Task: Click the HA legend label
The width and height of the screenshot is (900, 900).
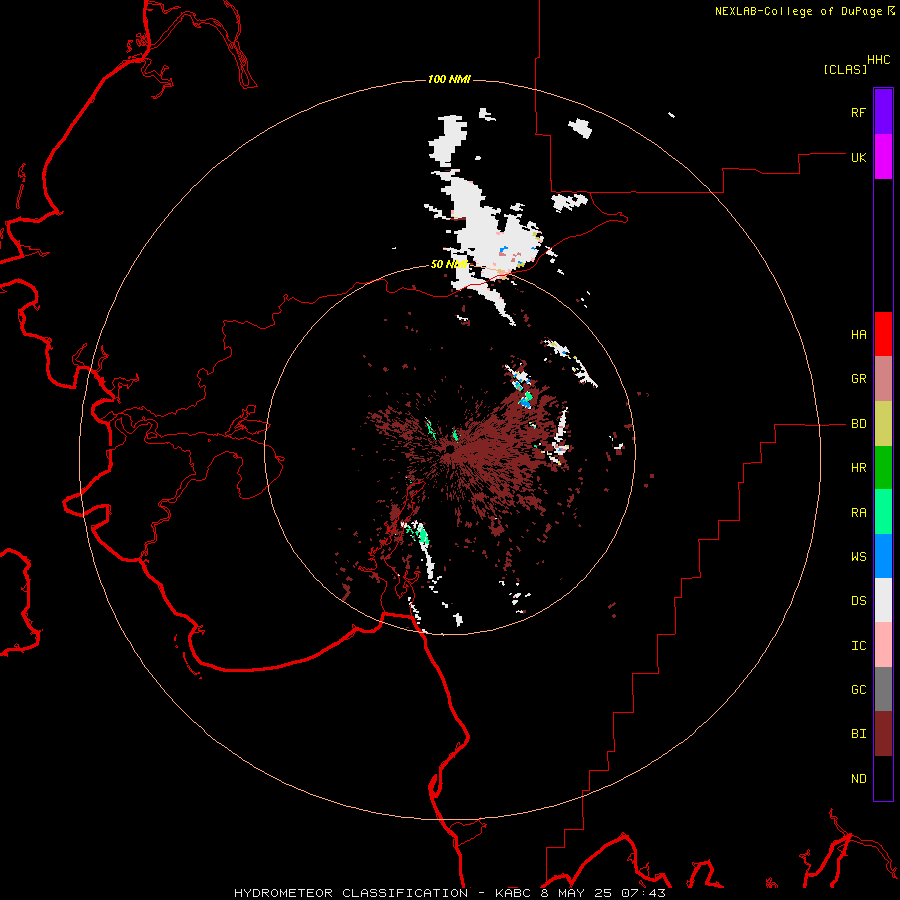Action: pyautogui.click(x=858, y=335)
